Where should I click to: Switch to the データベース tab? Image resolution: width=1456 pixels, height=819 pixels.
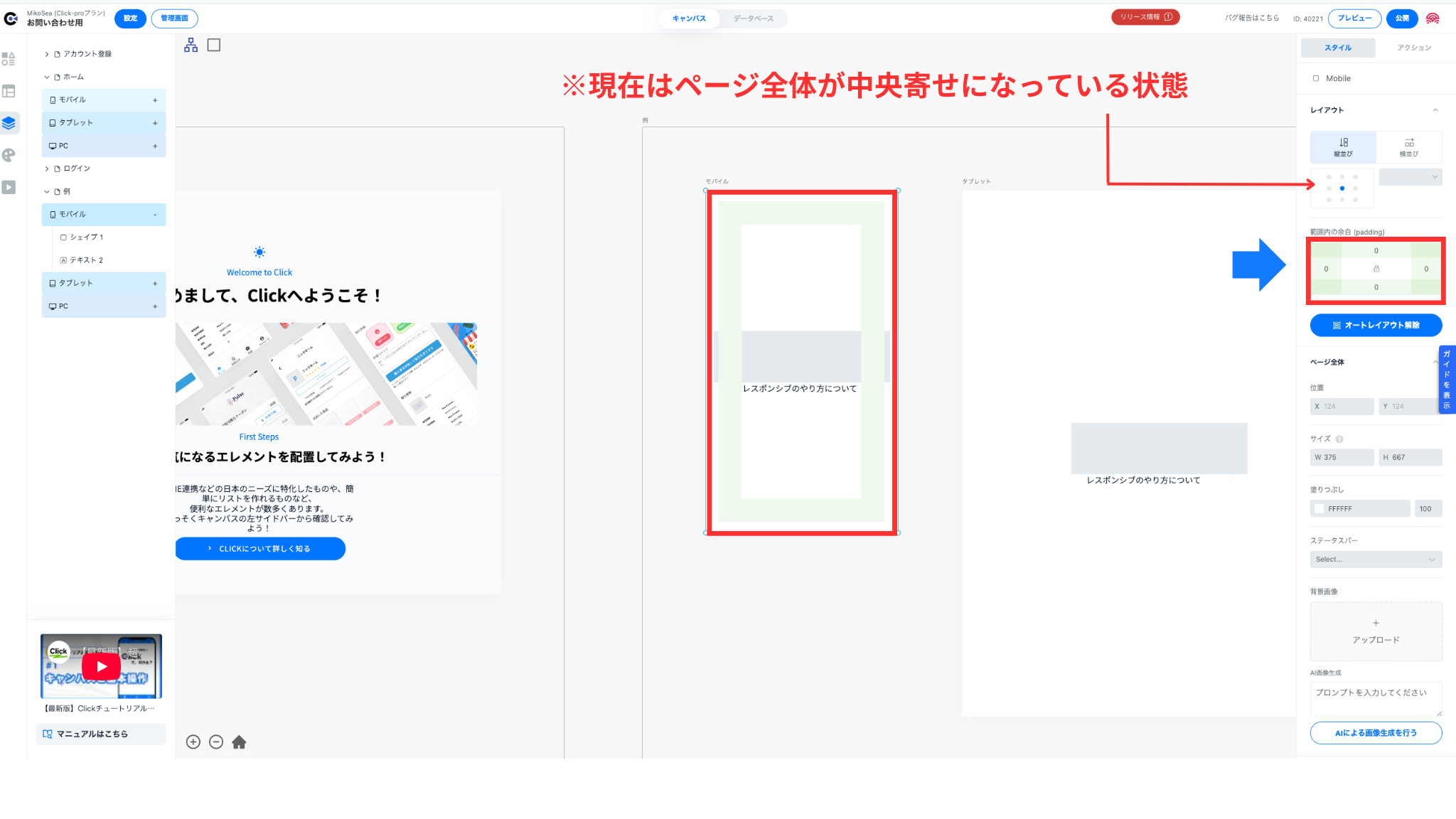(x=754, y=18)
